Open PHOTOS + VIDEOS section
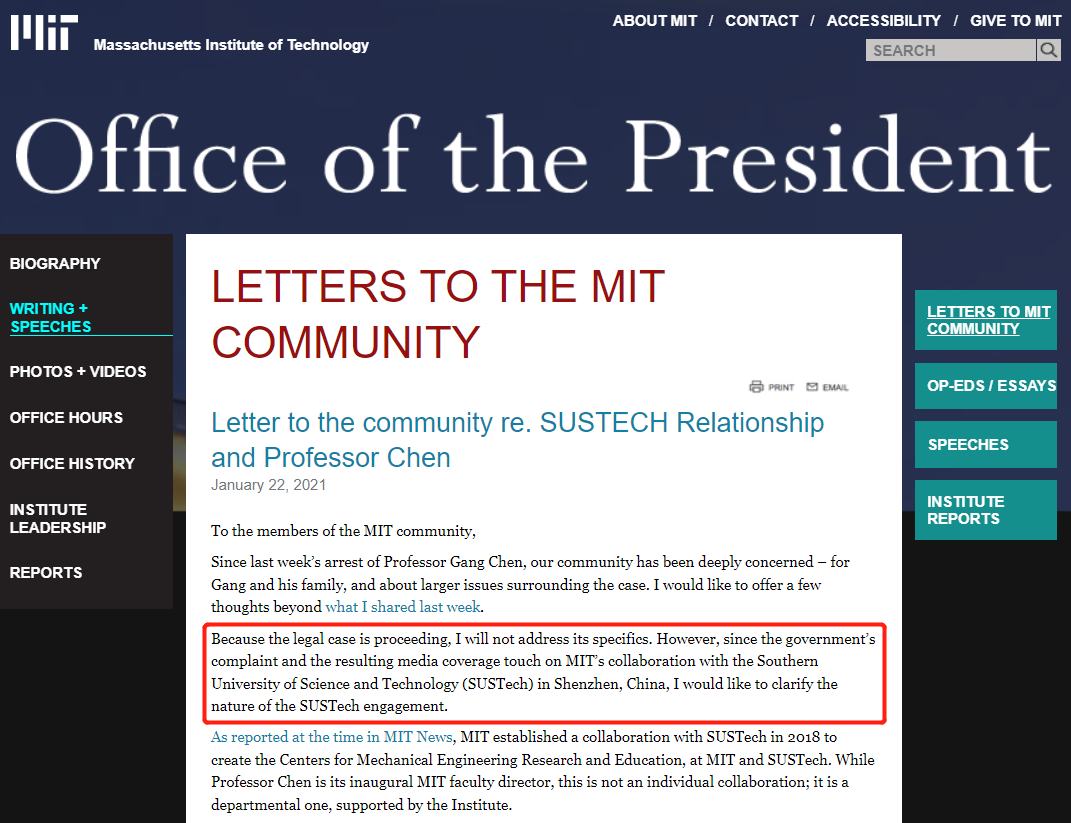Screen dimensions: 1071x823 click(78, 372)
